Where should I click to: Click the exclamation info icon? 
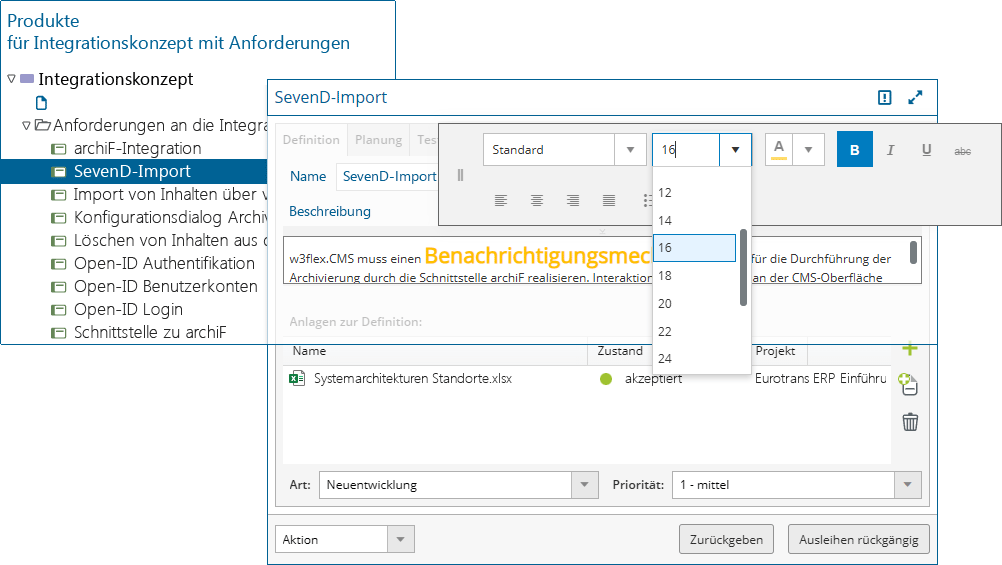[x=884, y=98]
